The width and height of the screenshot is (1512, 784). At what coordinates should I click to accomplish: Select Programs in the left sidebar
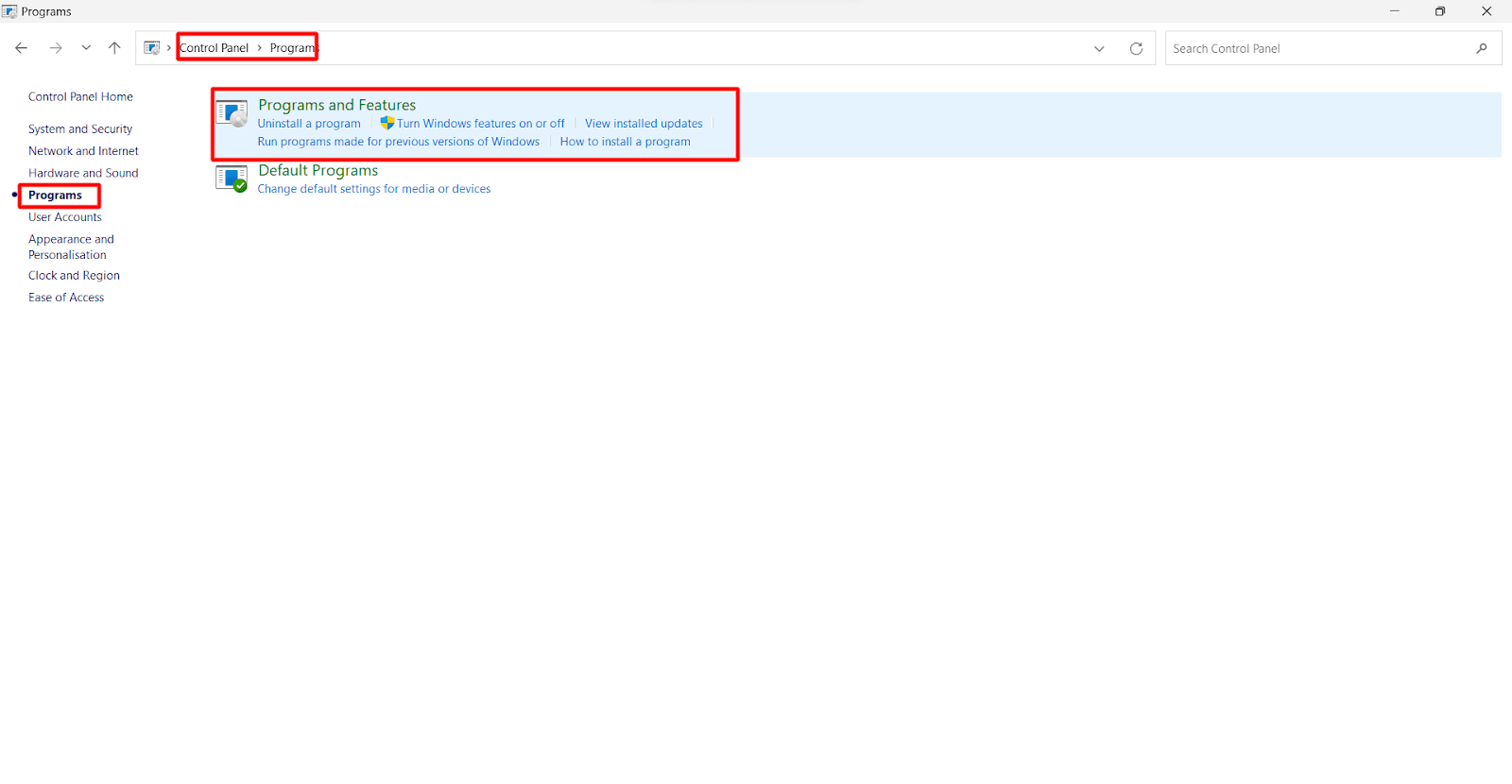pyautogui.click(x=55, y=196)
